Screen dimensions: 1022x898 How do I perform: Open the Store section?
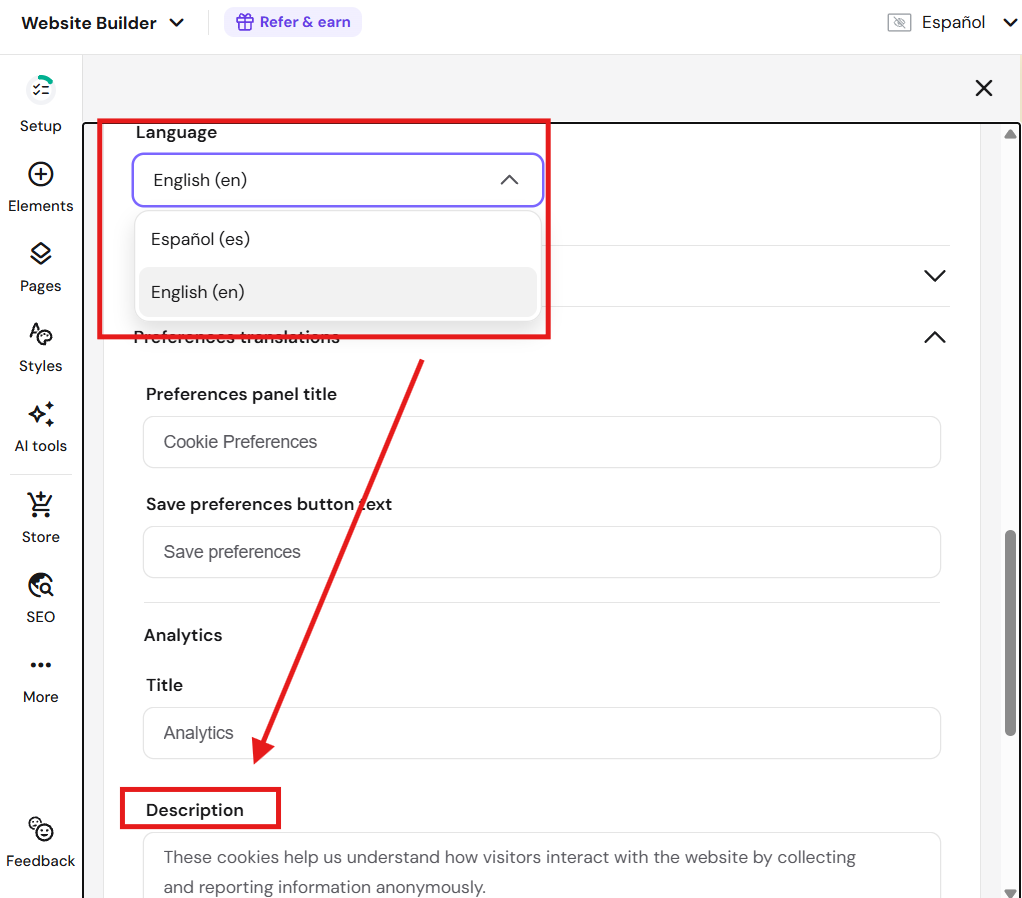(40, 505)
